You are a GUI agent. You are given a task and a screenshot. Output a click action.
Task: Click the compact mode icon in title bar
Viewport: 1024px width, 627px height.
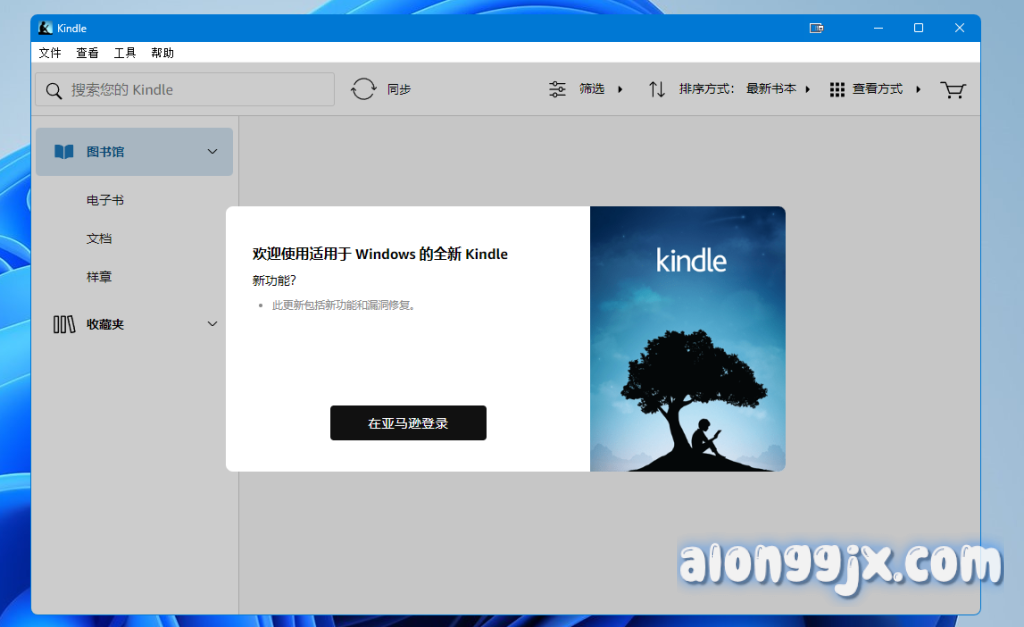point(817,28)
